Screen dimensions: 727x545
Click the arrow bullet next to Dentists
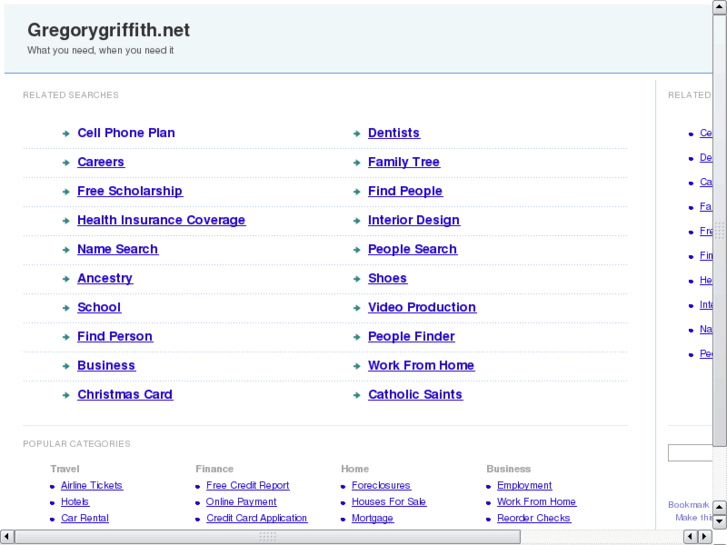(x=357, y=134)
